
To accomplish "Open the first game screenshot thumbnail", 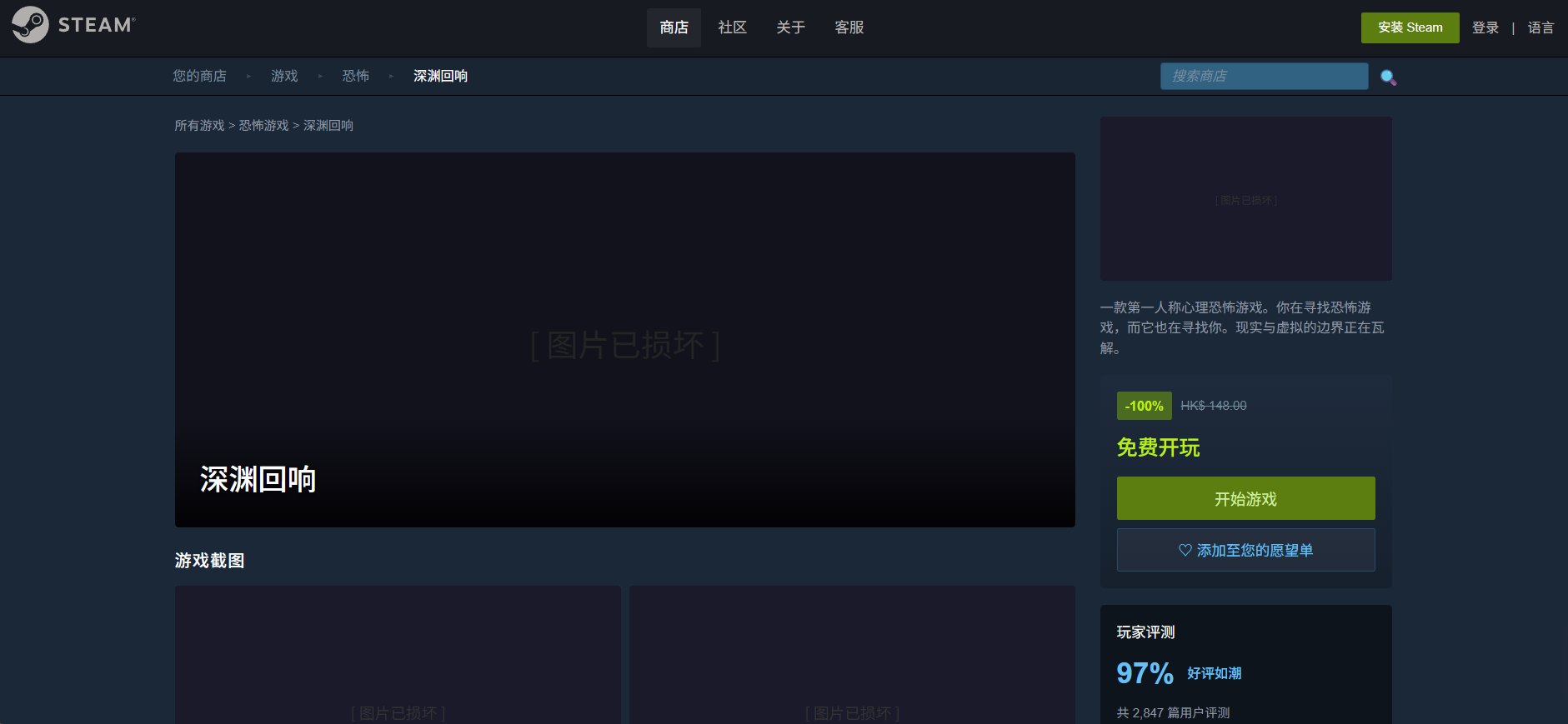I will coord(398,655).
